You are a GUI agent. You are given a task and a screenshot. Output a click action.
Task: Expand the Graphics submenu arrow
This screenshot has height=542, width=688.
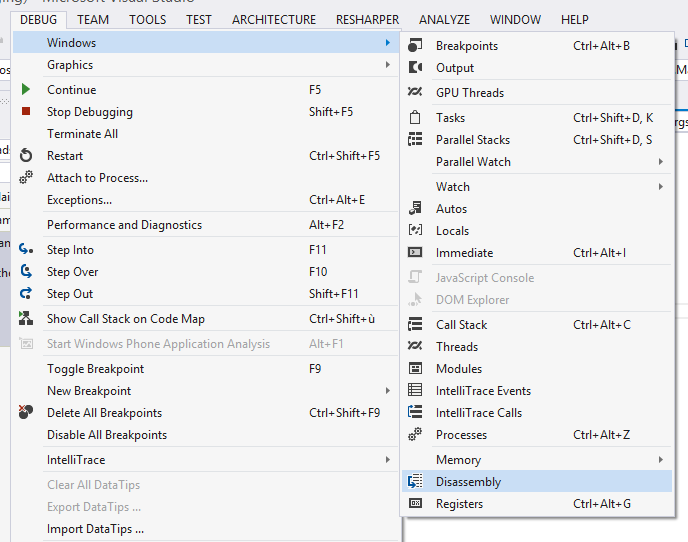(x=388, y=65)
